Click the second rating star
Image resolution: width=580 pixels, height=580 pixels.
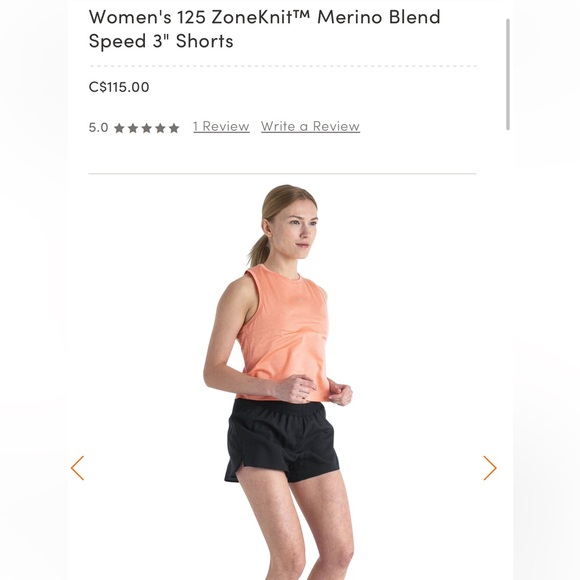(133, 128)
